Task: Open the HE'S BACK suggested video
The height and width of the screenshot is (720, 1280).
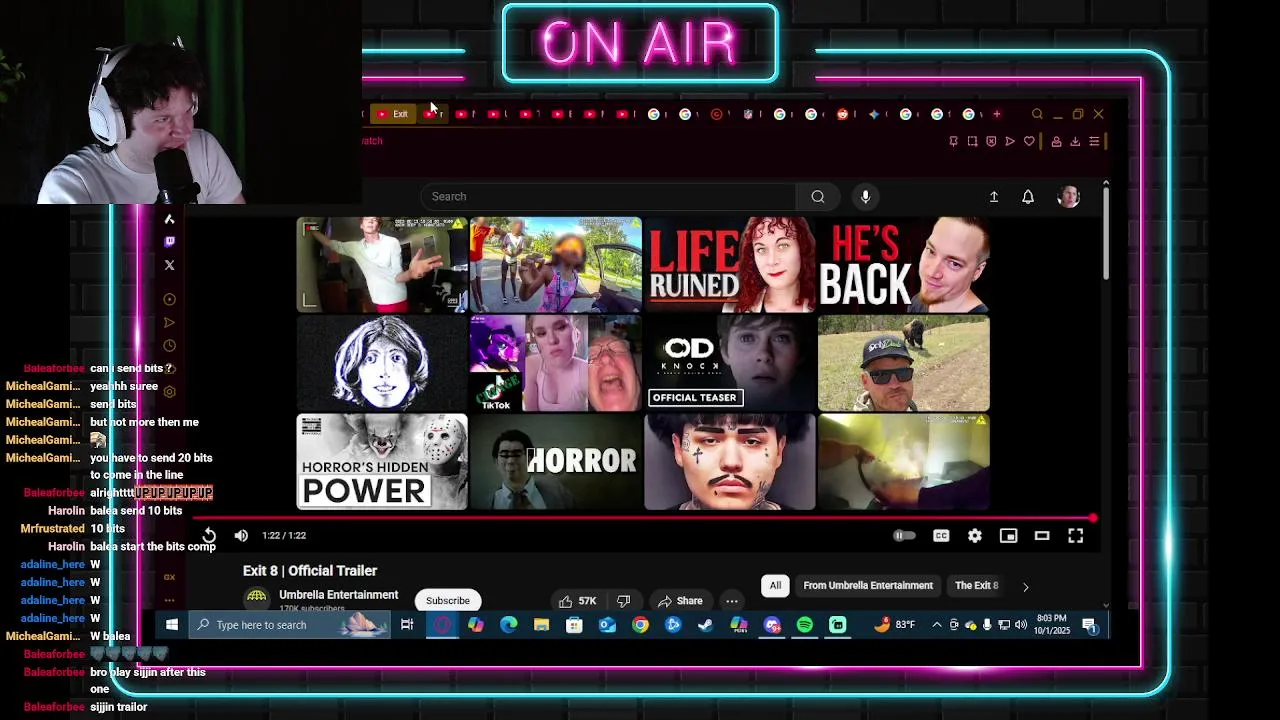Action: pos(904,265)
